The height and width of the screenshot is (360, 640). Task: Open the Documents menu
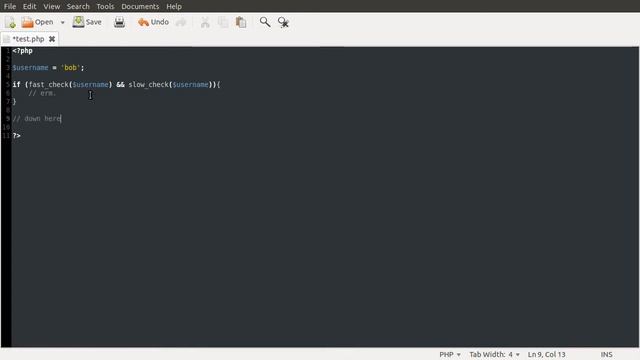[140, 7]
